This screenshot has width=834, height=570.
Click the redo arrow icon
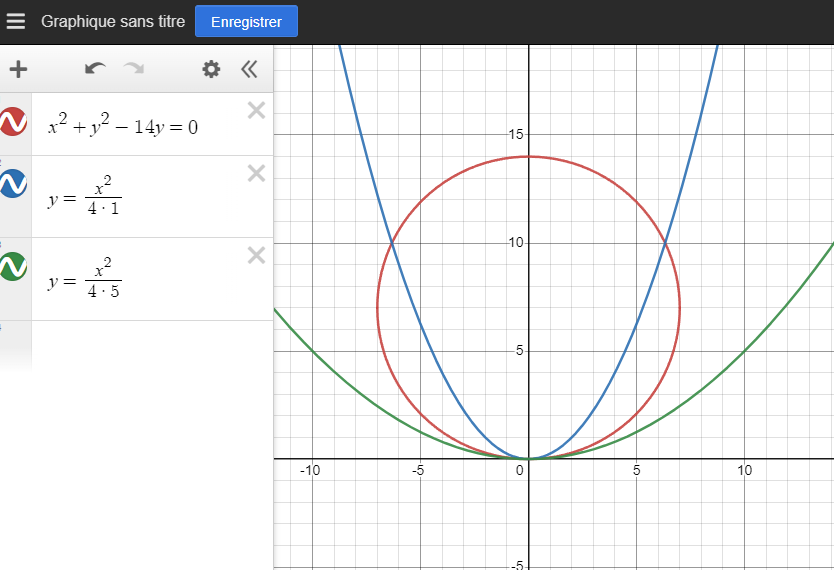click(134, 69)
